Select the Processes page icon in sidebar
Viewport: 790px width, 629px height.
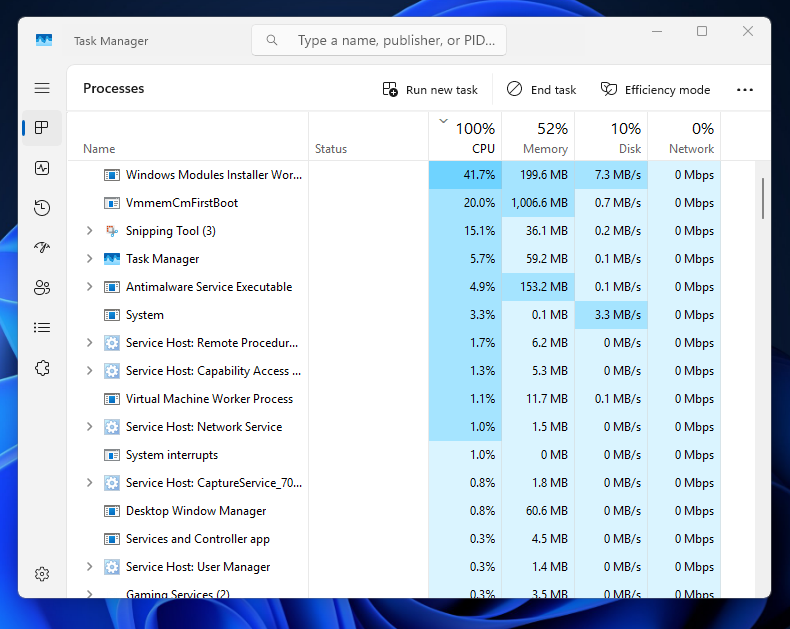(x=42, y=128)
